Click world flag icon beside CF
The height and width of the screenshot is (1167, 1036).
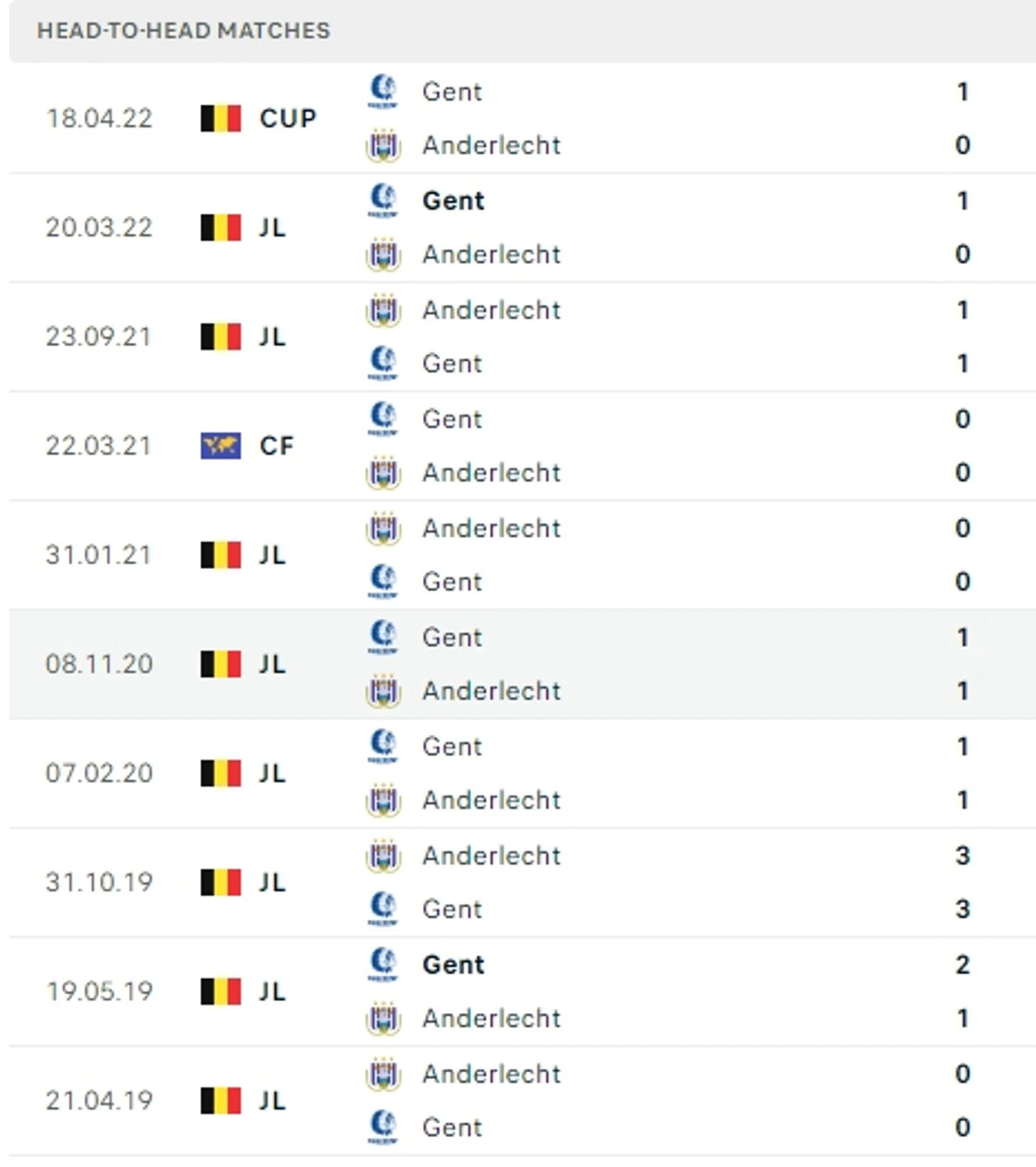pyautogui.click(x=221, y=446)
